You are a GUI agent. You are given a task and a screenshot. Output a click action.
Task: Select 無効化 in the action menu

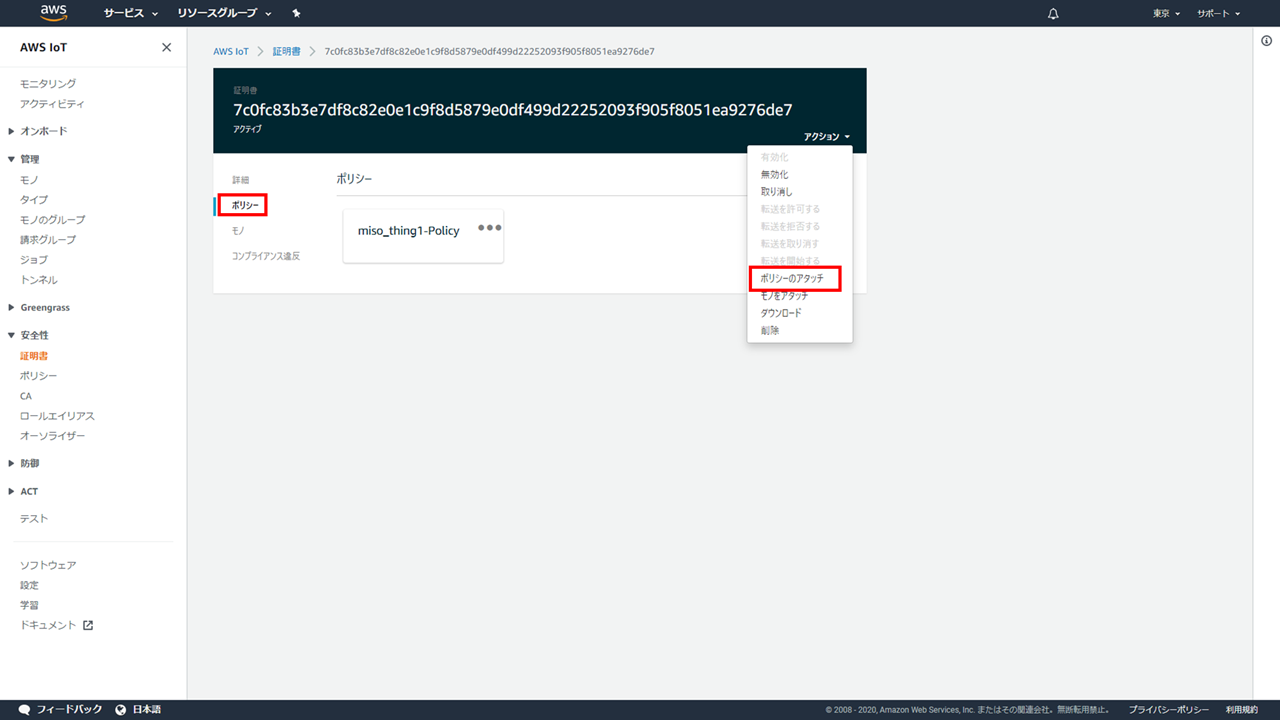[774, 175]
